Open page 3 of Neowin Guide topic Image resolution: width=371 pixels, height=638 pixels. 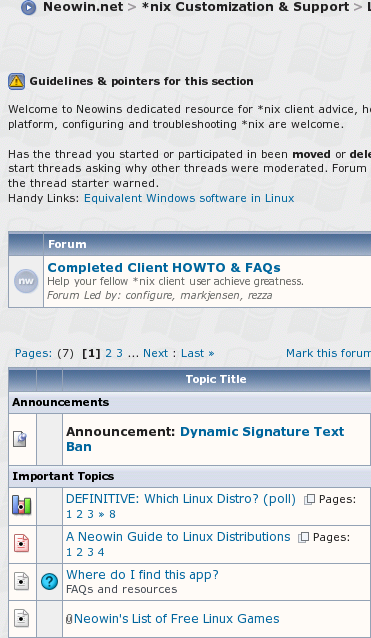(90, 552)
